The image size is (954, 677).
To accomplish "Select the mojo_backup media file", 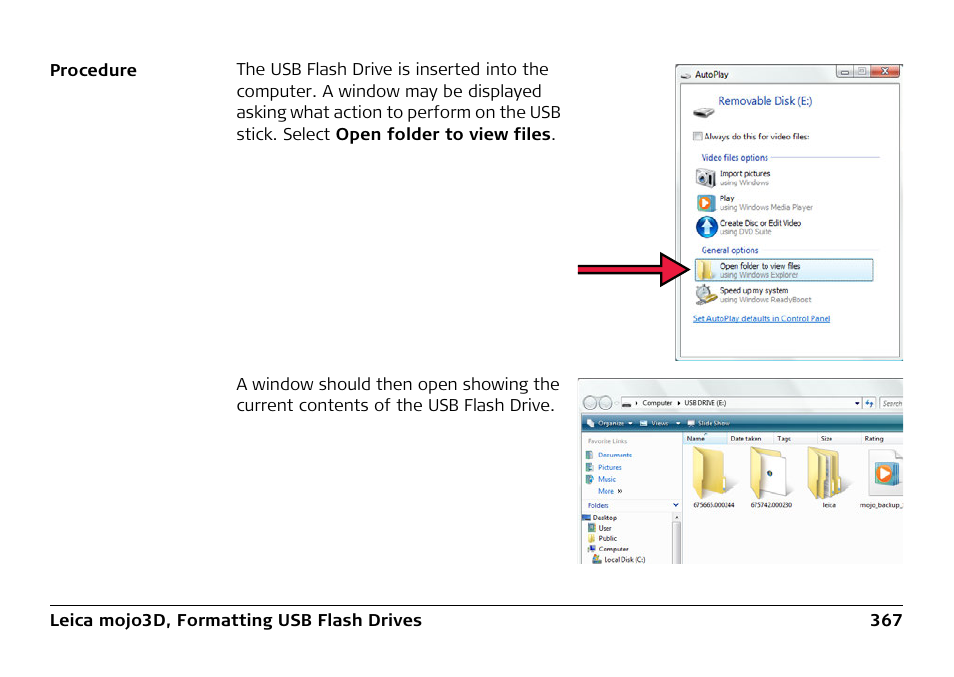I will point(883,479).
